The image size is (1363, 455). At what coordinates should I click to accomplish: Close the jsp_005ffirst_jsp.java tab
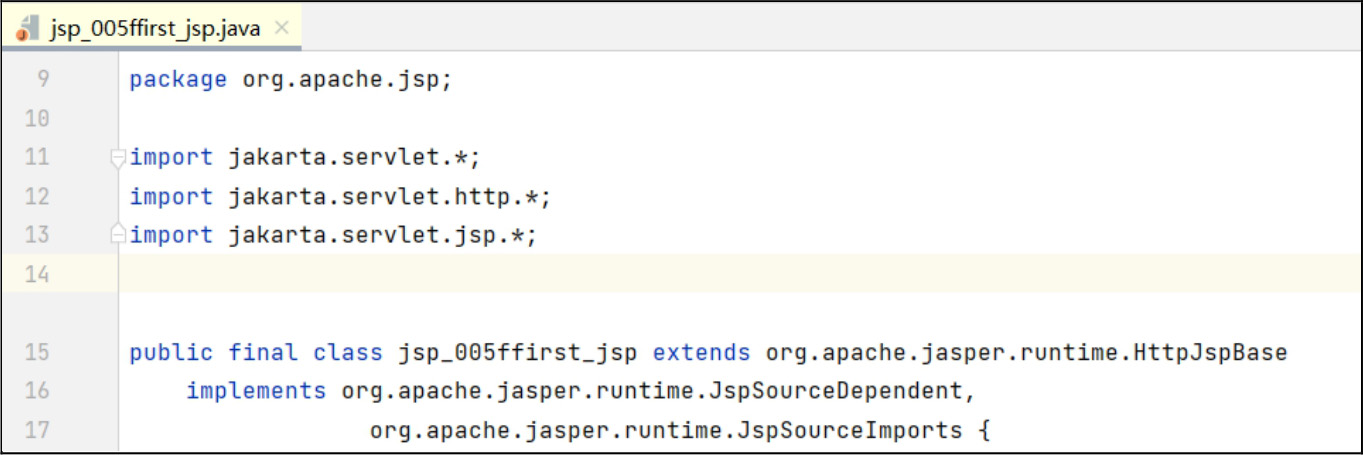coord(282,28)
